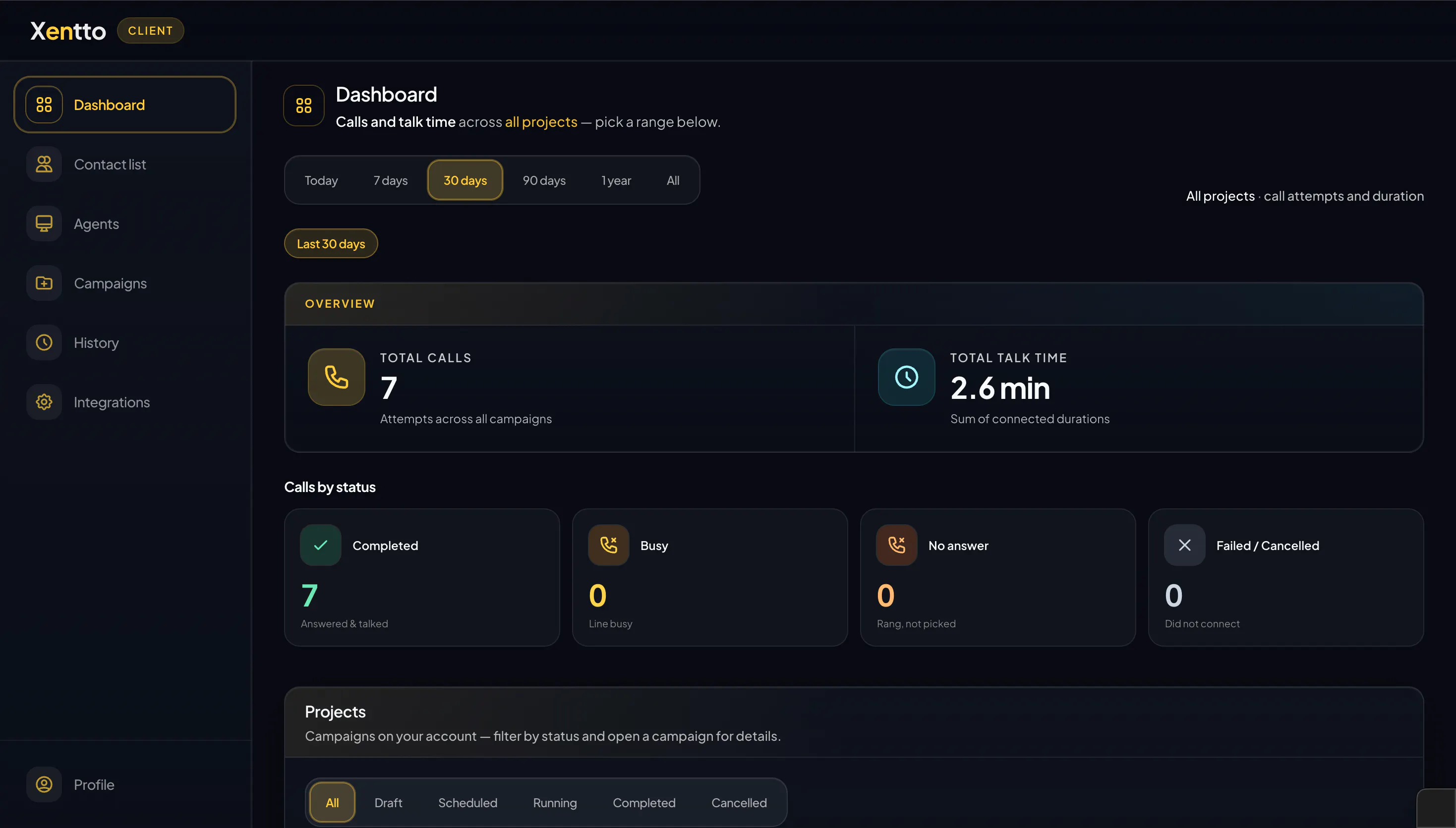
Task: Click the Campaigns folder-plus icon
Action: click(44, 283)
